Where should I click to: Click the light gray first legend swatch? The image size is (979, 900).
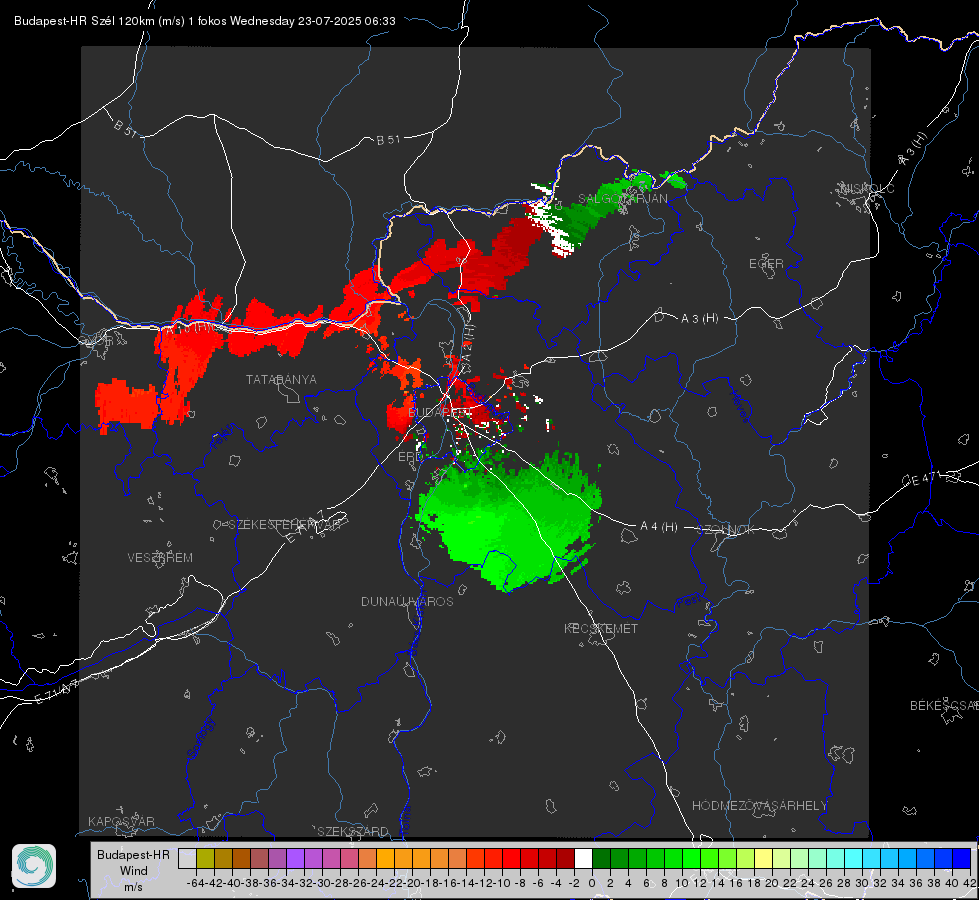tap(187, 859)
